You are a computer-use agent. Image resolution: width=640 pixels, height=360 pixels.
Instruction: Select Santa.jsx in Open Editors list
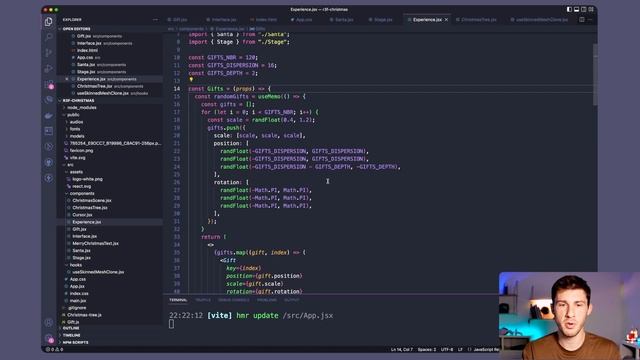(x=86, y=65)
